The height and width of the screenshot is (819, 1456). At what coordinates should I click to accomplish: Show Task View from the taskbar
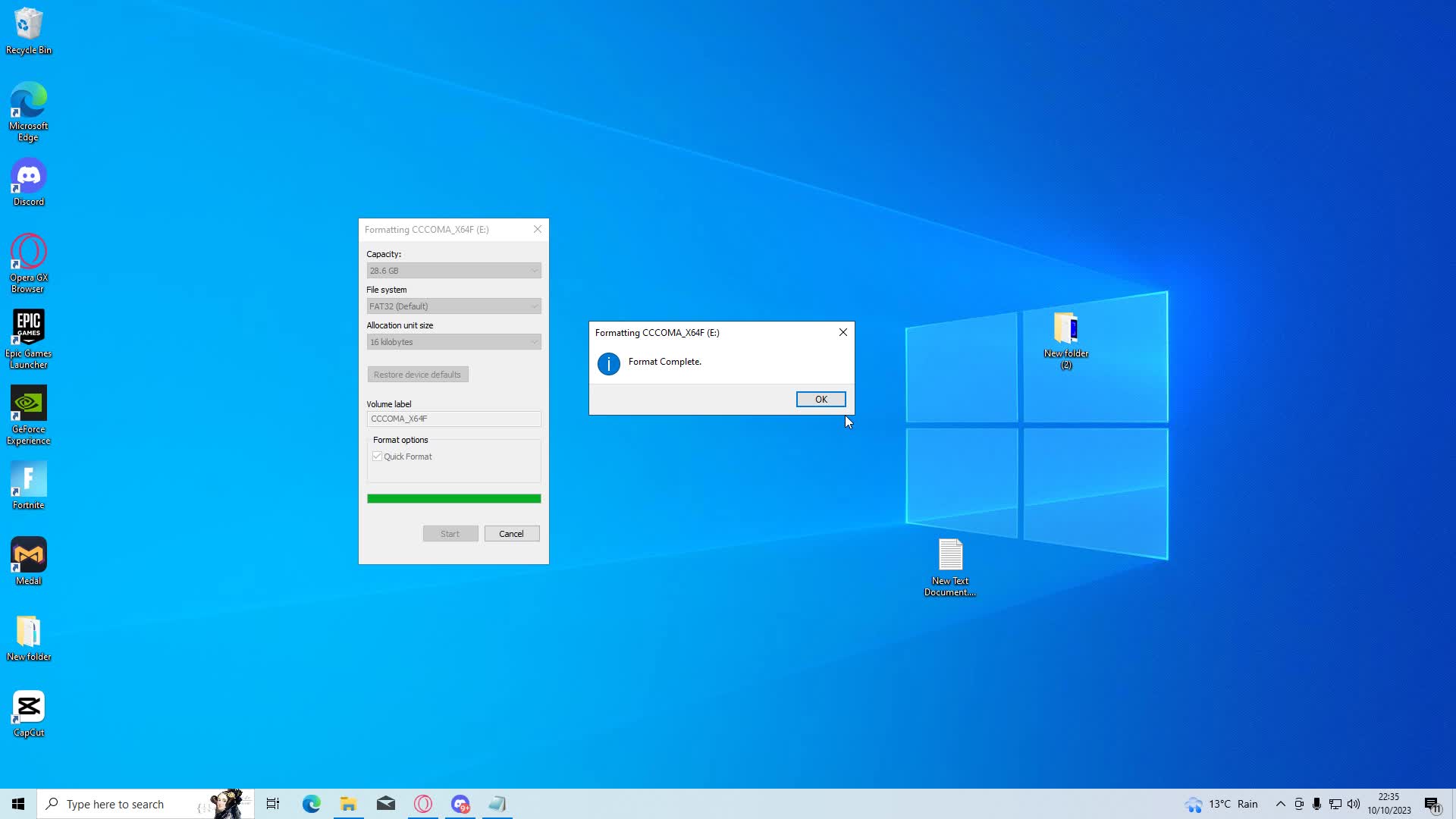tap(272, 804)
